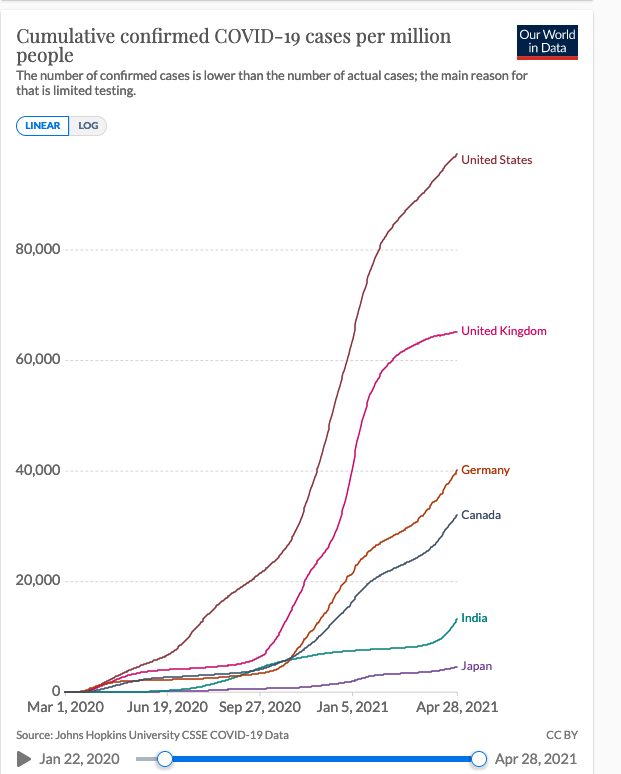This screenshot has height=774, width=621.
Task: Click the Apr 28, 2021 end date
Action: (536, 759)
